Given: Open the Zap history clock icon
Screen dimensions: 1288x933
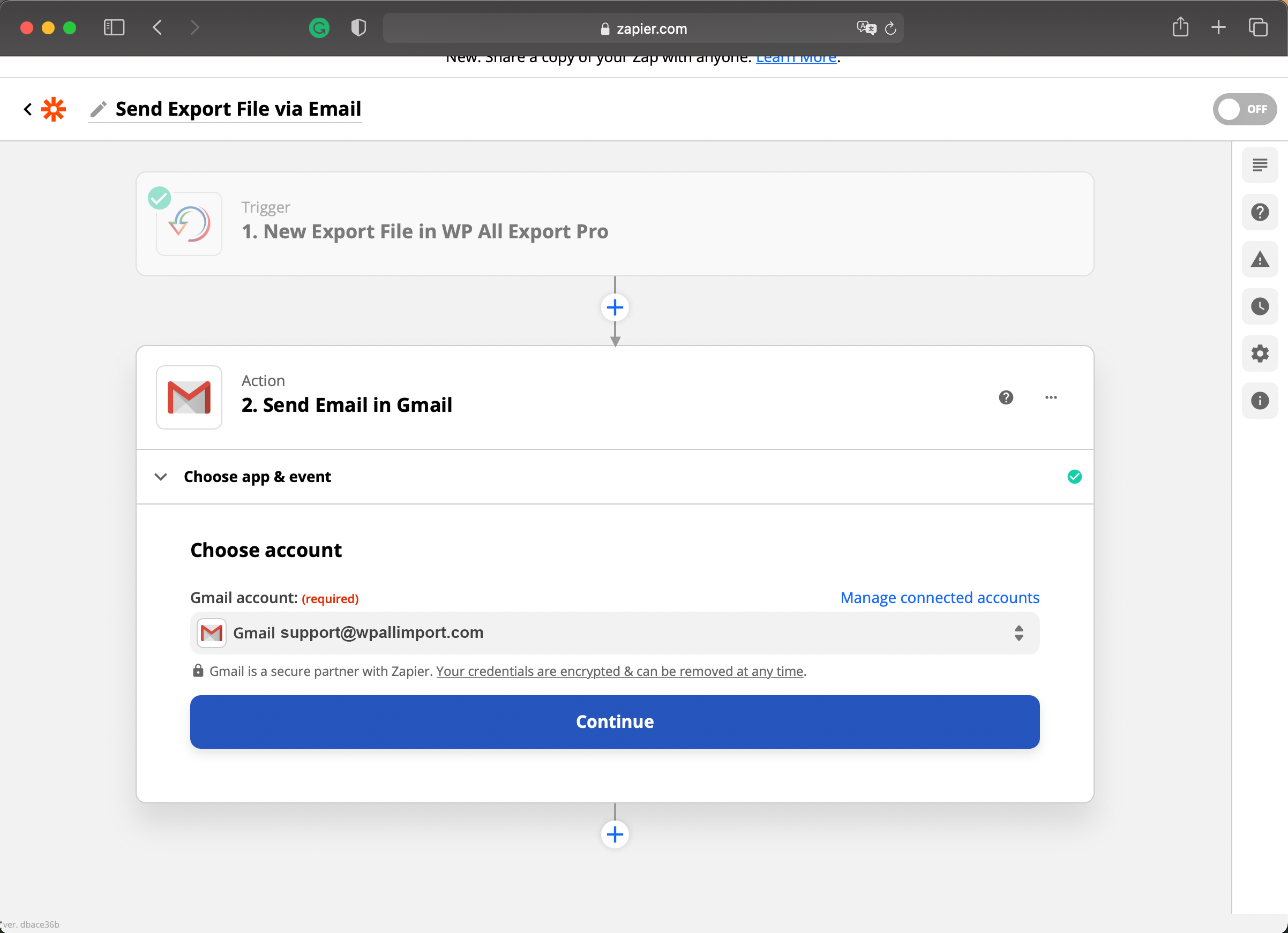Looking at the screenshot, I should coord(1259,307).
